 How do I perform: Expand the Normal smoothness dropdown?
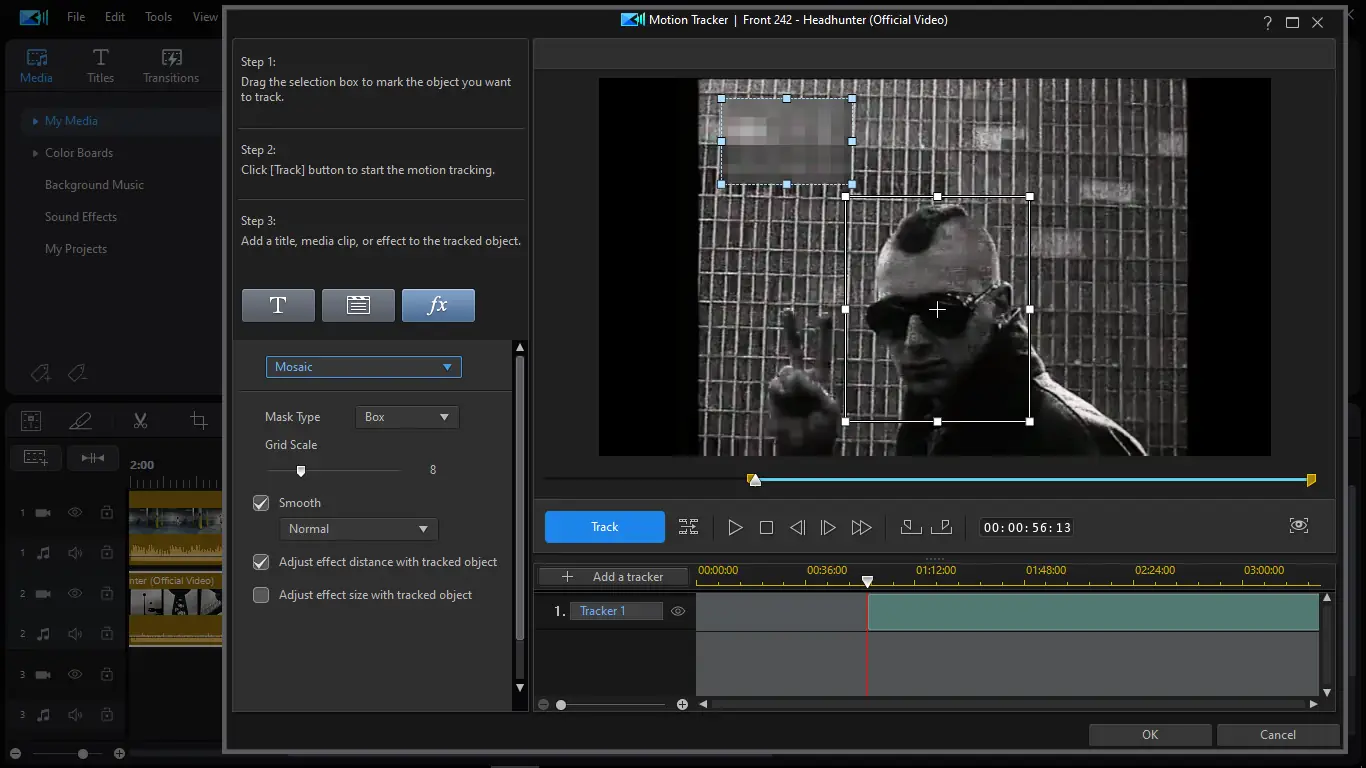358,529
